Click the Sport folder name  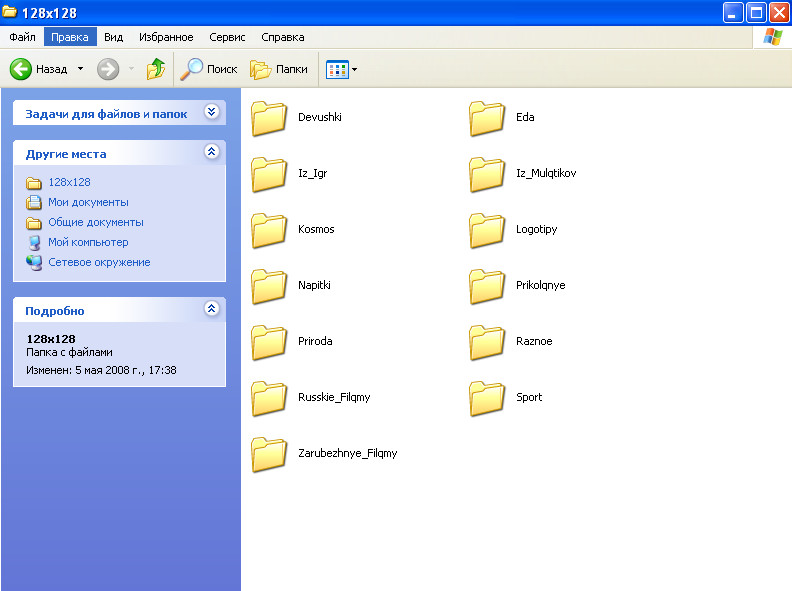pyautogui.click(x=529, y=397)
